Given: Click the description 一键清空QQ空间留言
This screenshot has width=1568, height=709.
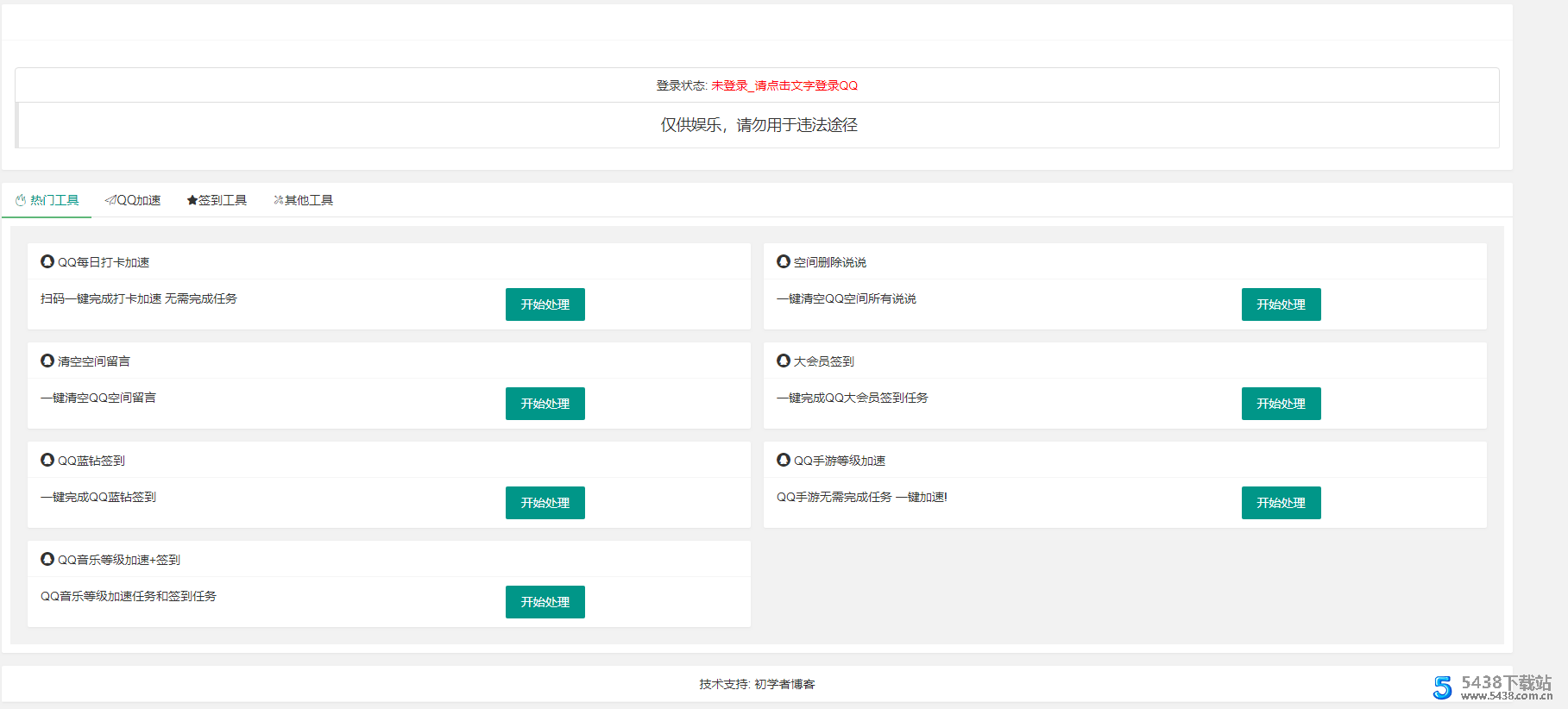Looking at the screenshot, I should coord(98,398).
